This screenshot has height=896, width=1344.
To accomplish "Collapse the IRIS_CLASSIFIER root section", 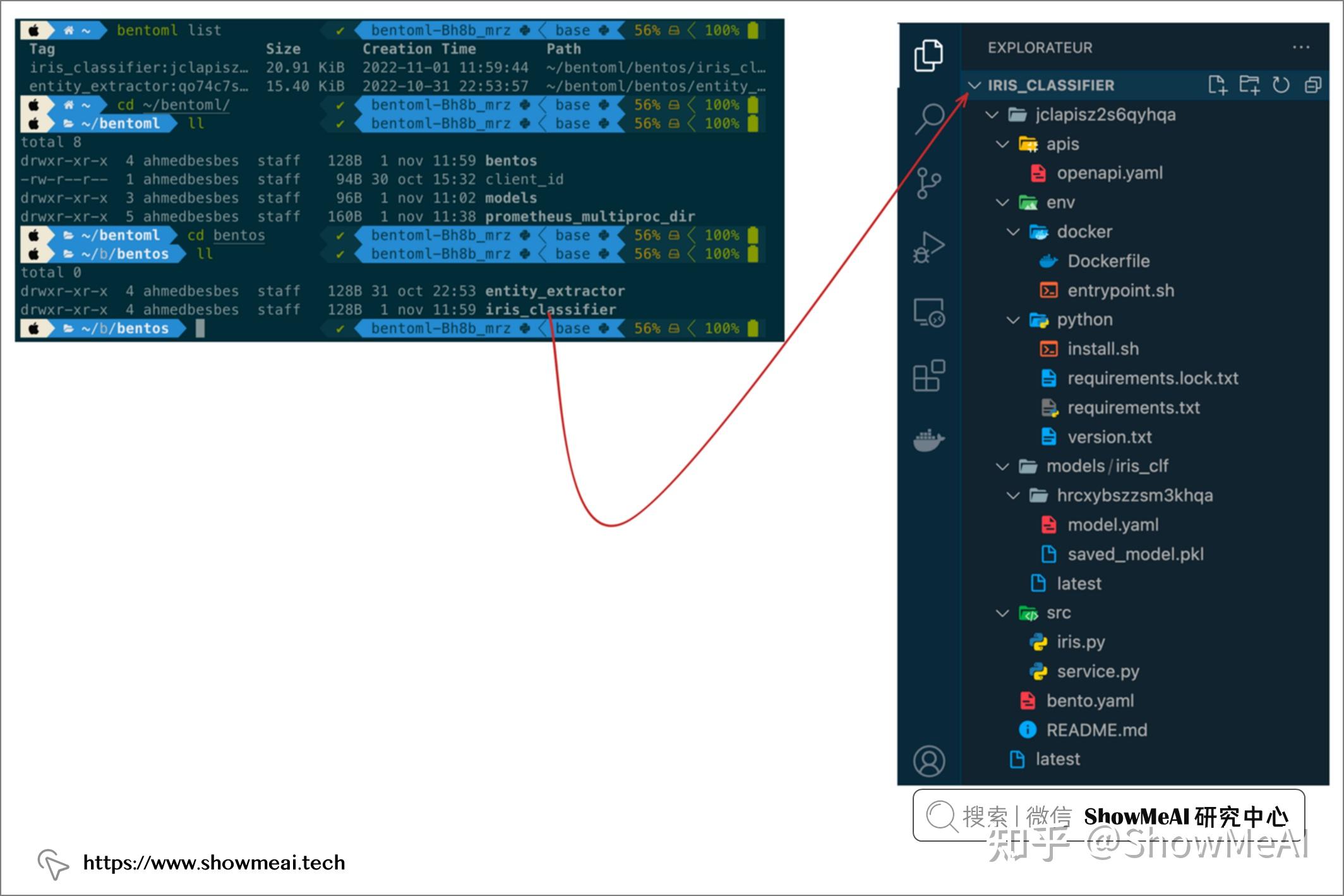I will click(x=976, y=85).
